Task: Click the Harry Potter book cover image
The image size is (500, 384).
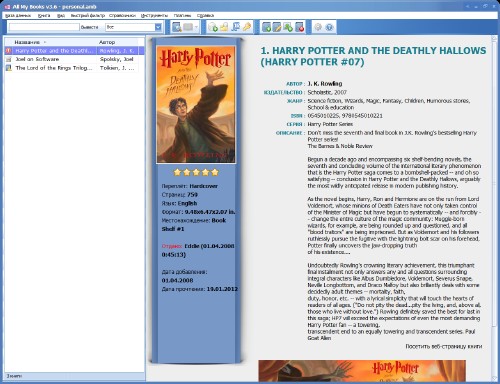Action: (196, 105)
